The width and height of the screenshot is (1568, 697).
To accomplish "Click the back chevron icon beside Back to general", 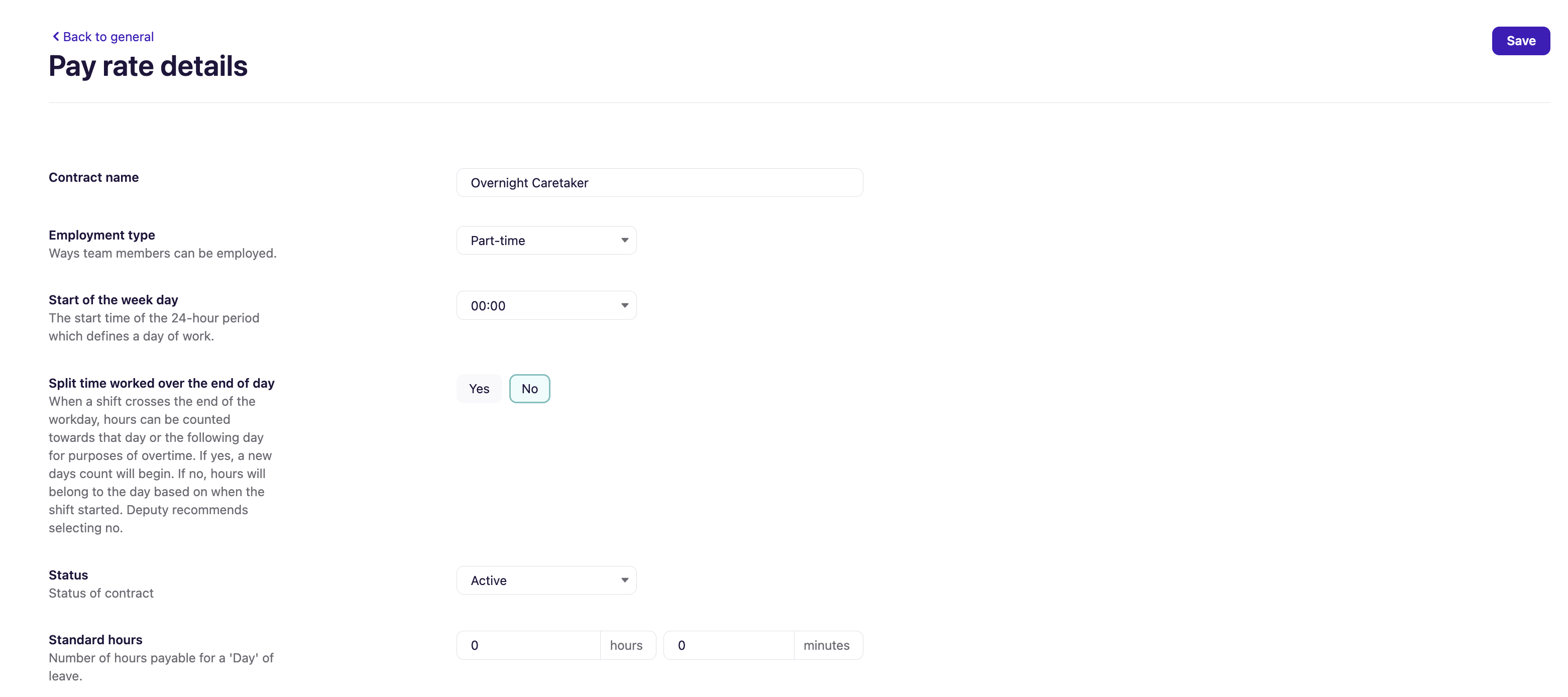I will pyautogui.click(x=56, y=37).
